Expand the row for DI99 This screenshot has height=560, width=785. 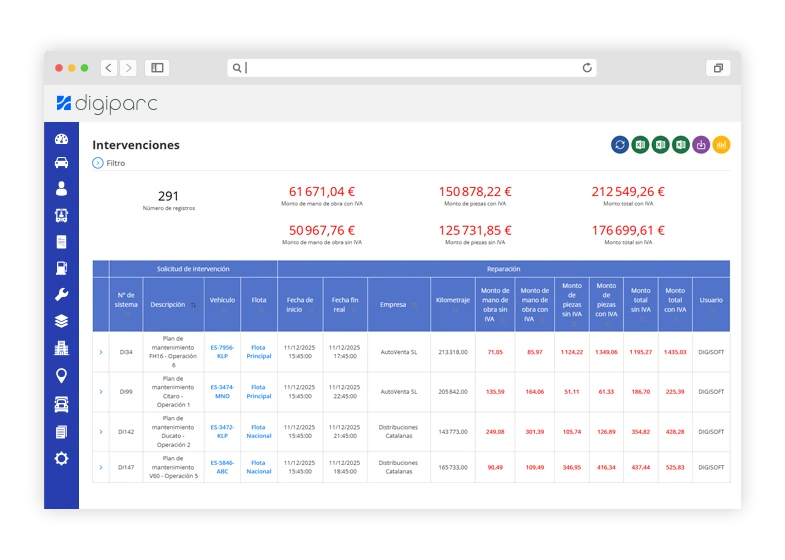pos(101,392)
